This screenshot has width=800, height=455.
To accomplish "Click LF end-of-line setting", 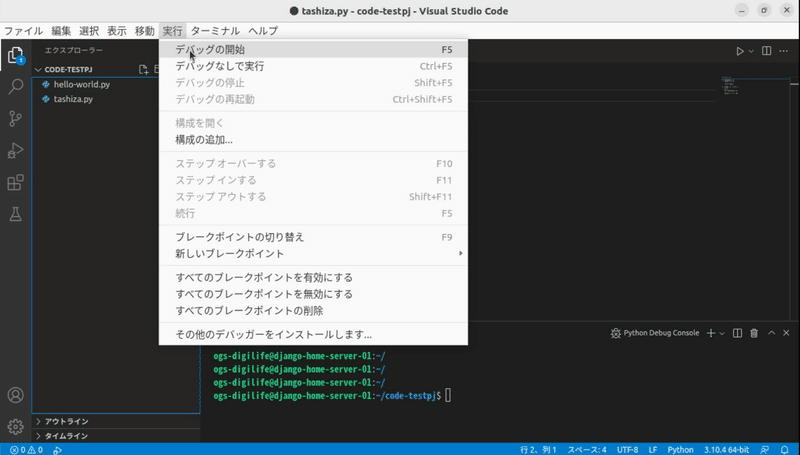I will pyautogui.click(x=653, y=450).
